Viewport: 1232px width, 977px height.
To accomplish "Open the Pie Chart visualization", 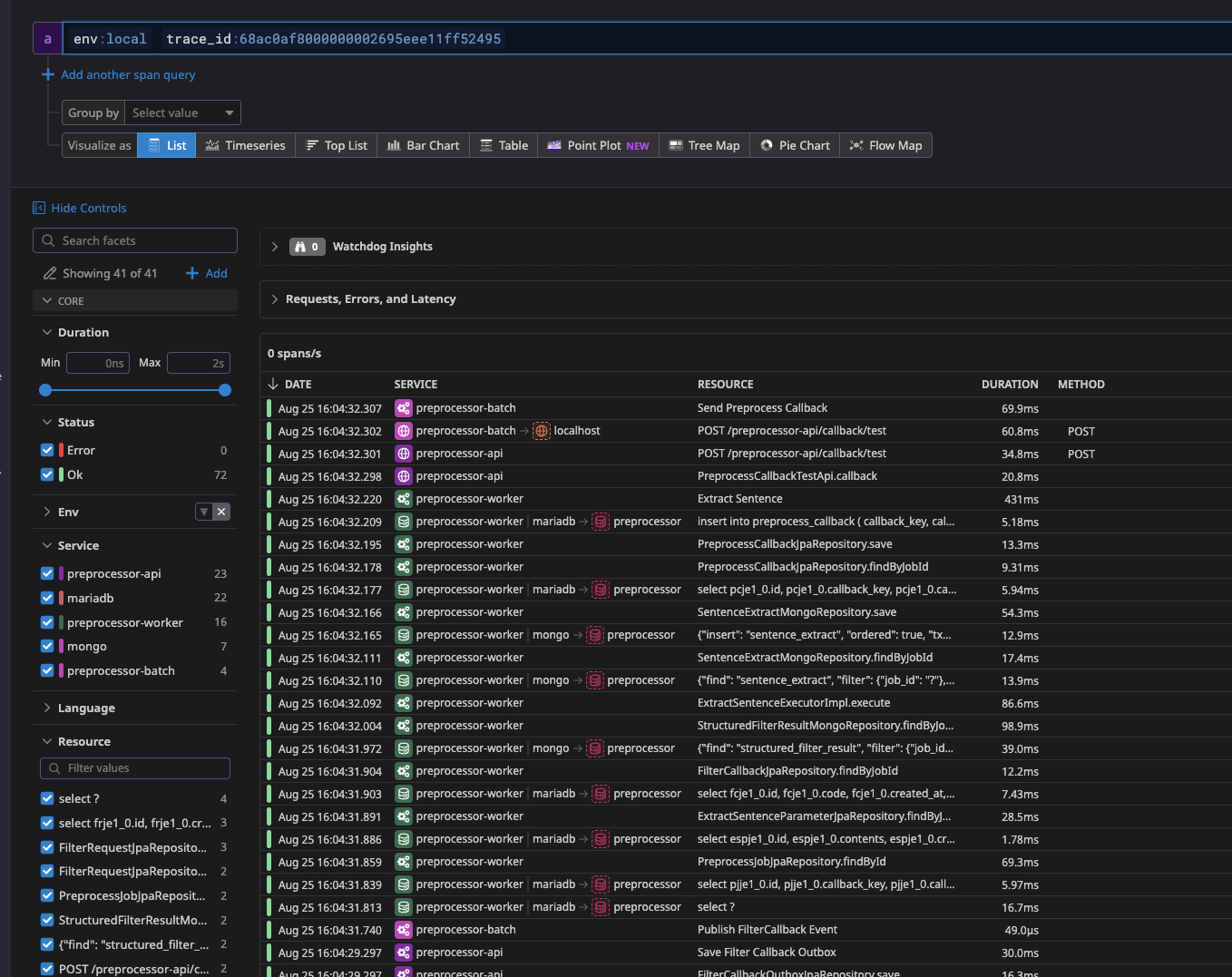I will [x=795, y=145].
